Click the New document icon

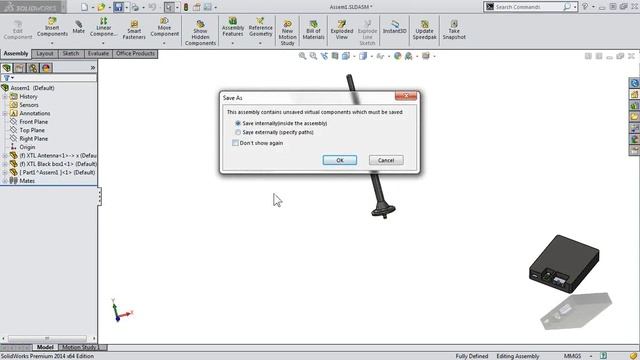coord(84,7)
